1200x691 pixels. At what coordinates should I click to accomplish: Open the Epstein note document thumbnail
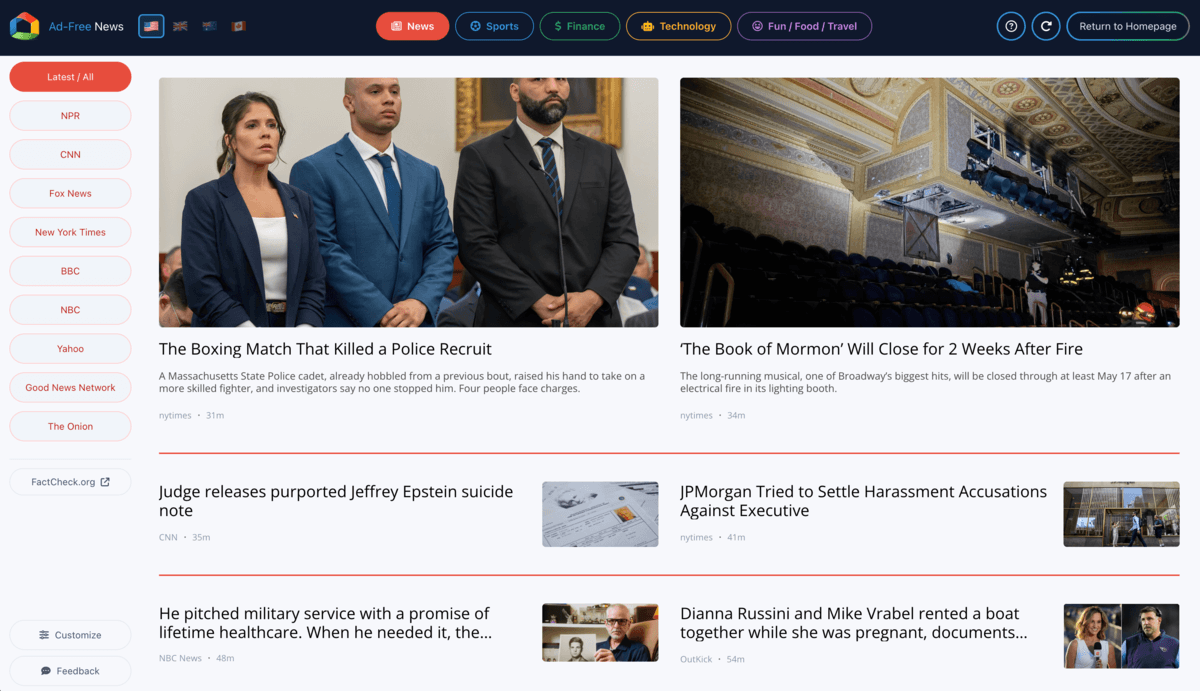(600, 514)
